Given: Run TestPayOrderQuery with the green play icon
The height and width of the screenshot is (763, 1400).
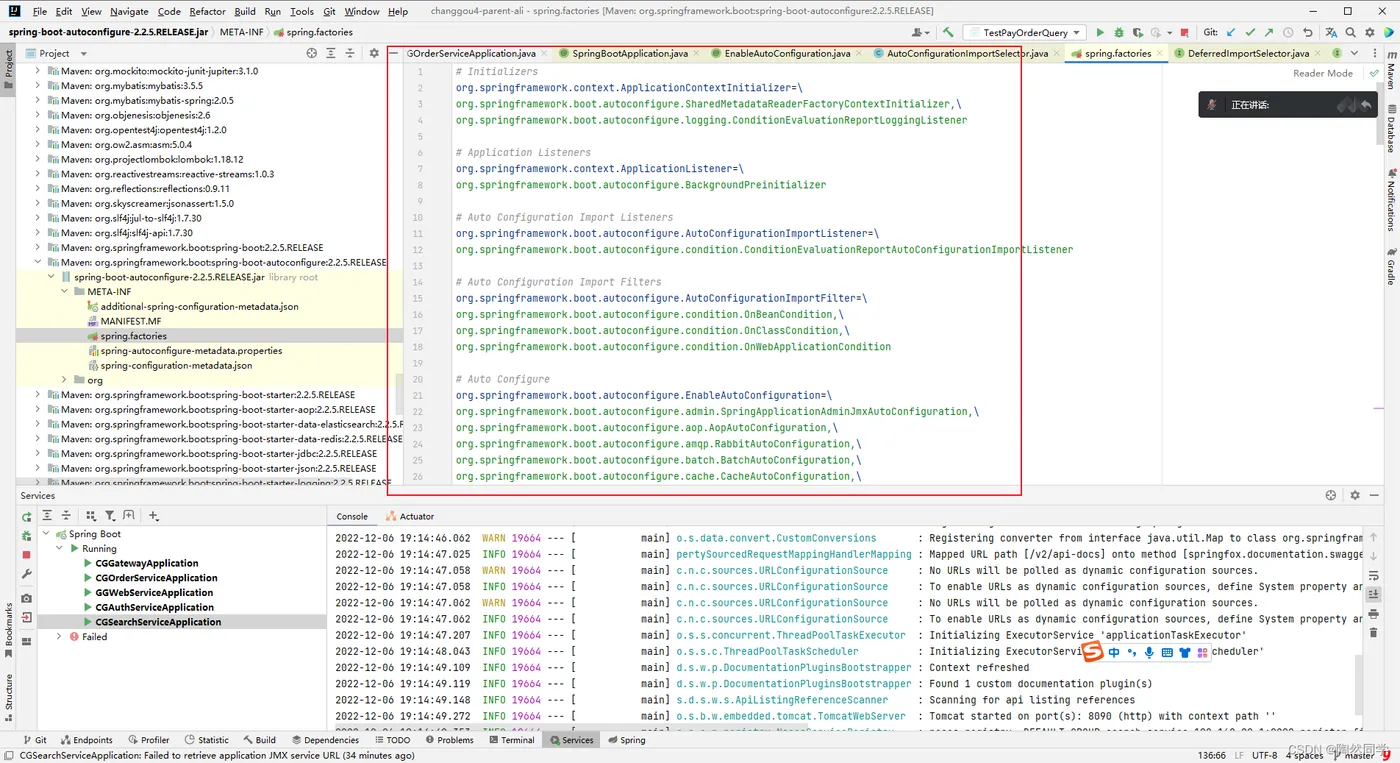Looking at the screenshot, I should [1100, 33].
